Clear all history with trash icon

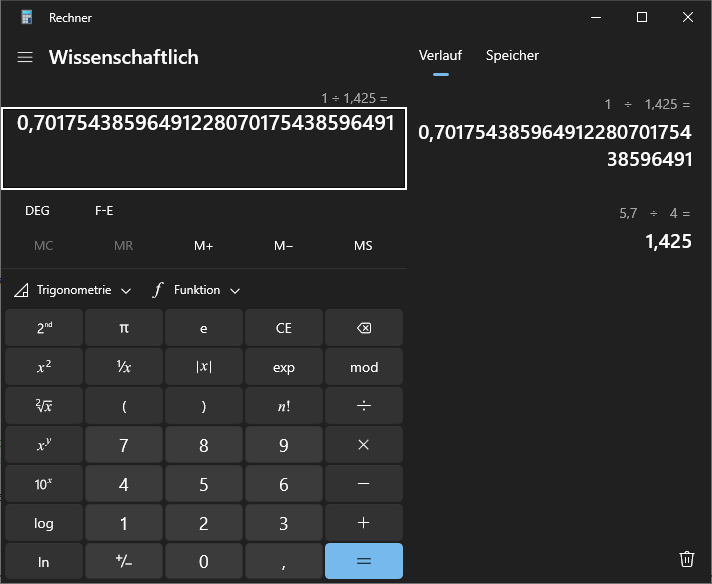686,559
